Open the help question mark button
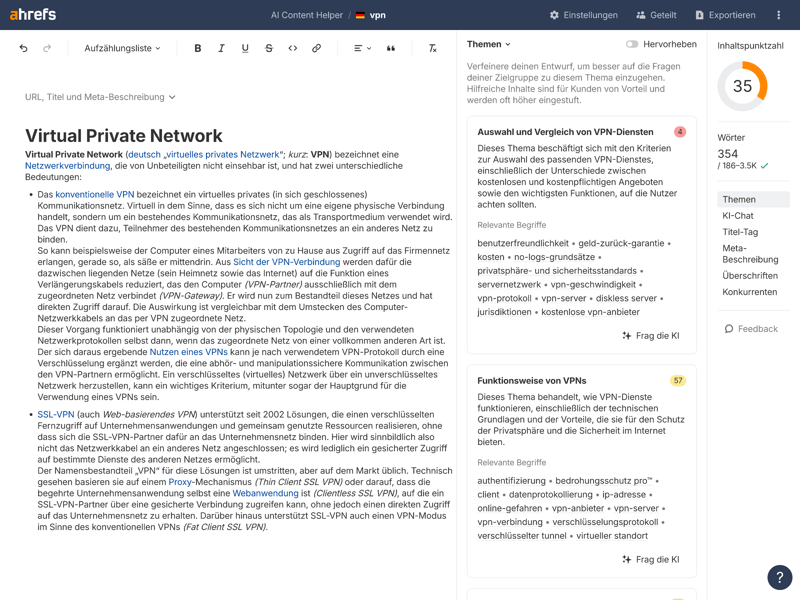Viewport: 800px width, 600px height. coord(780,577)
